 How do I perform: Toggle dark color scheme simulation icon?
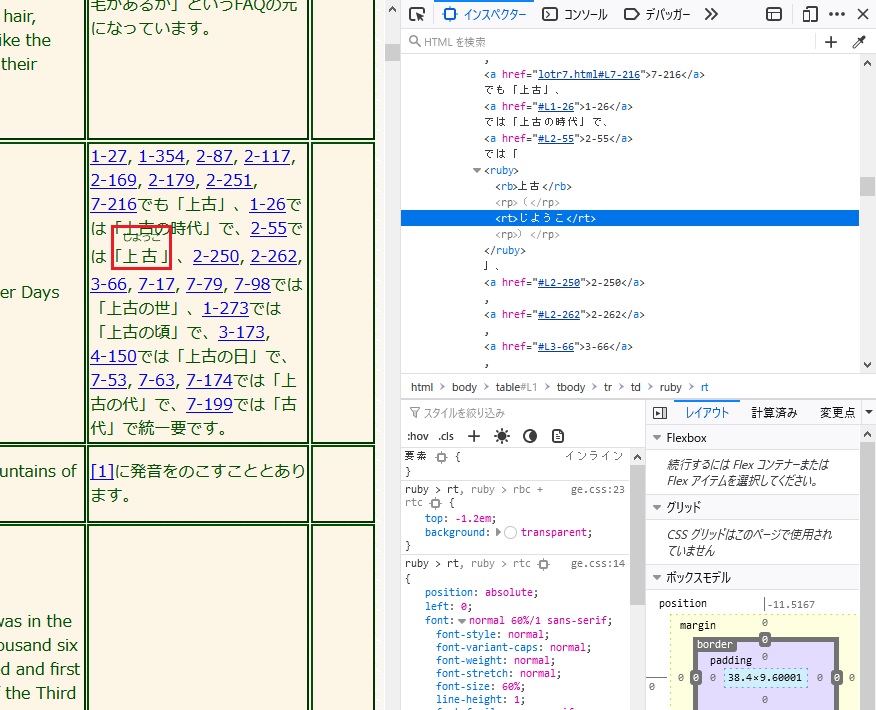530,436
